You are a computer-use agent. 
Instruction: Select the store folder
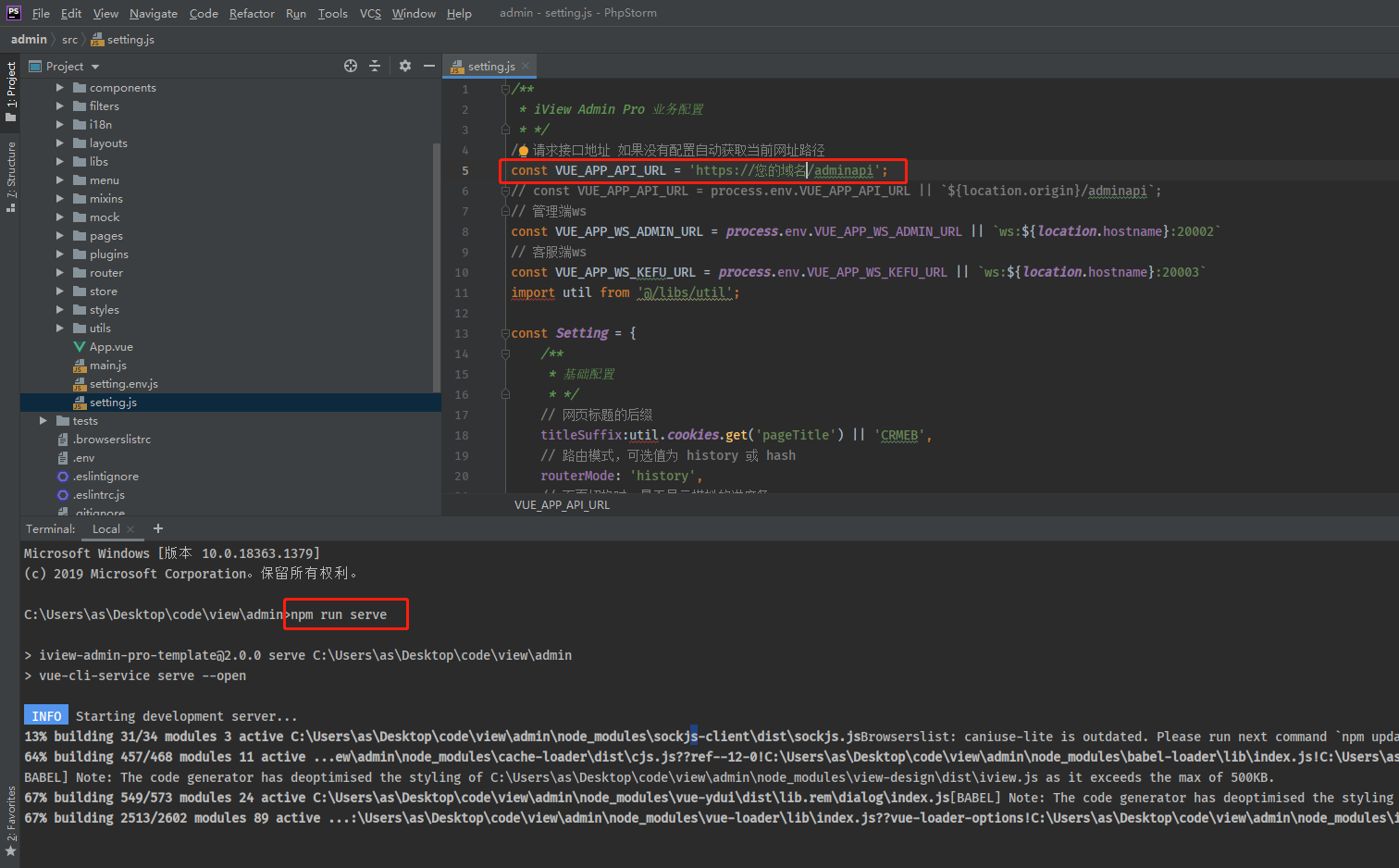point(104,291)
